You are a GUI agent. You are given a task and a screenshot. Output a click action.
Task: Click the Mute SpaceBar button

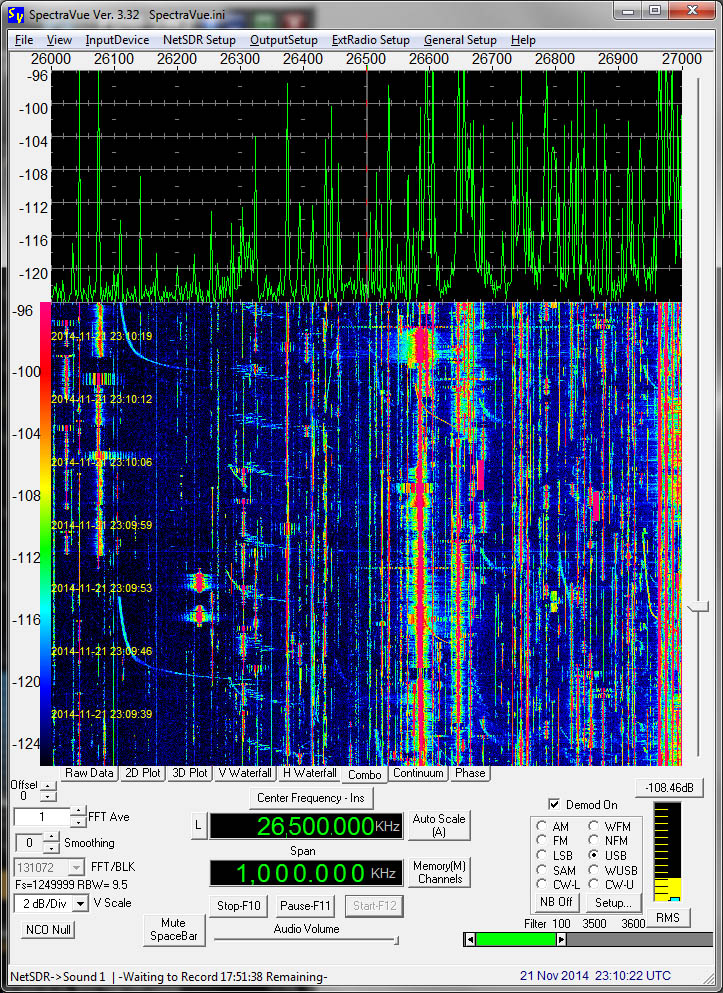173,930
